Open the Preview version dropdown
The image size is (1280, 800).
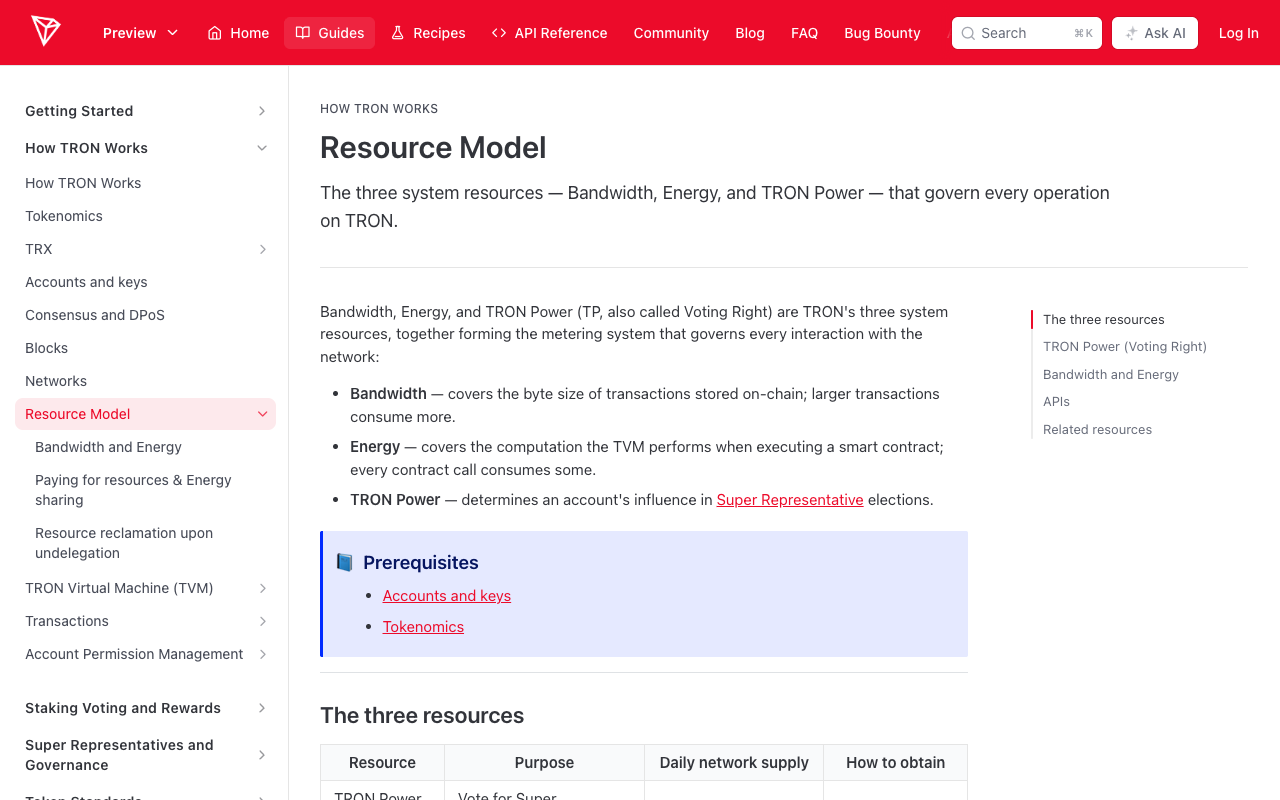click(141, 33)
